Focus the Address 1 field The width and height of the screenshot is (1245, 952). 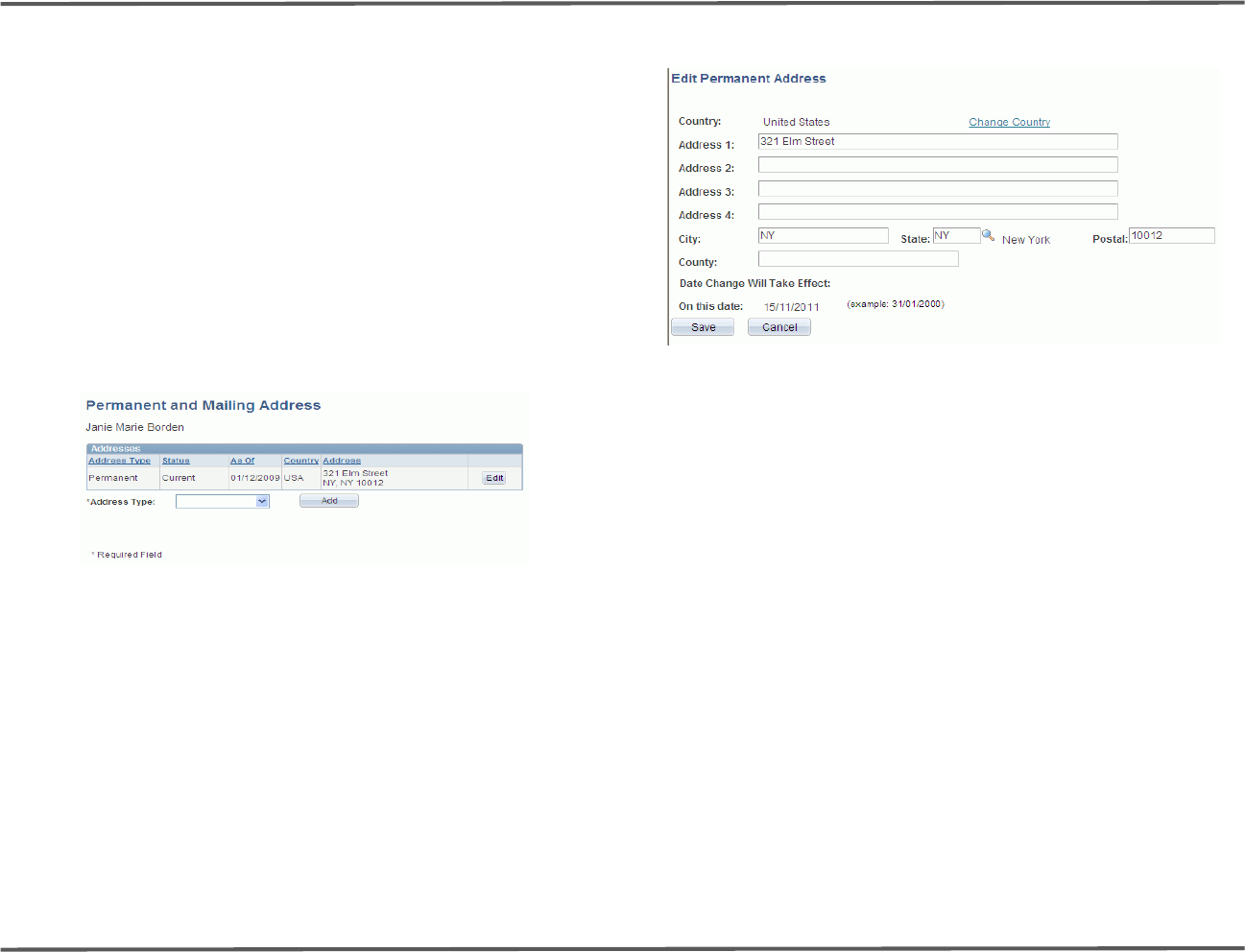[x=938, y=141]
